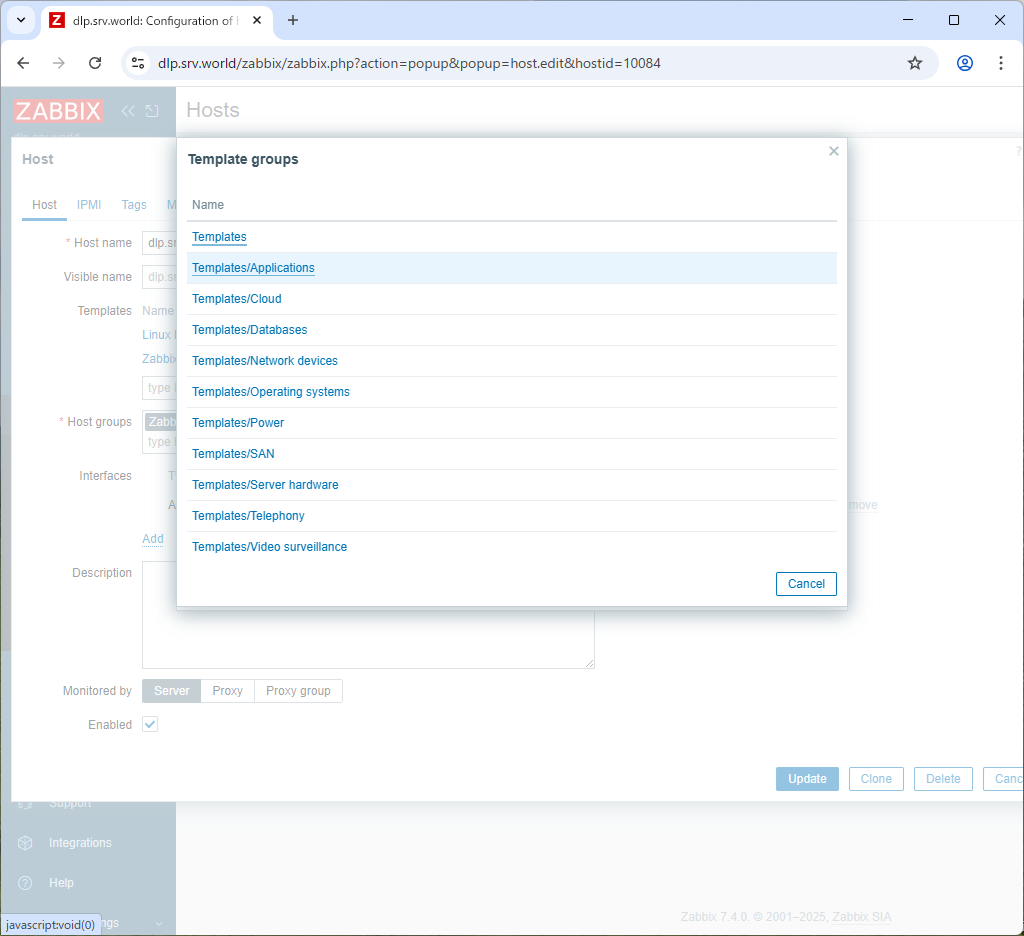Click the Add interface link

click(153, 539)
